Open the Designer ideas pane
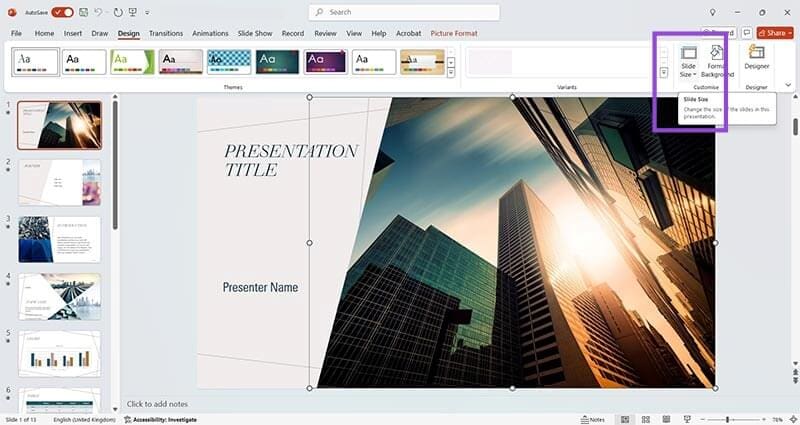800x425 pixels. (x=757, y=57)
